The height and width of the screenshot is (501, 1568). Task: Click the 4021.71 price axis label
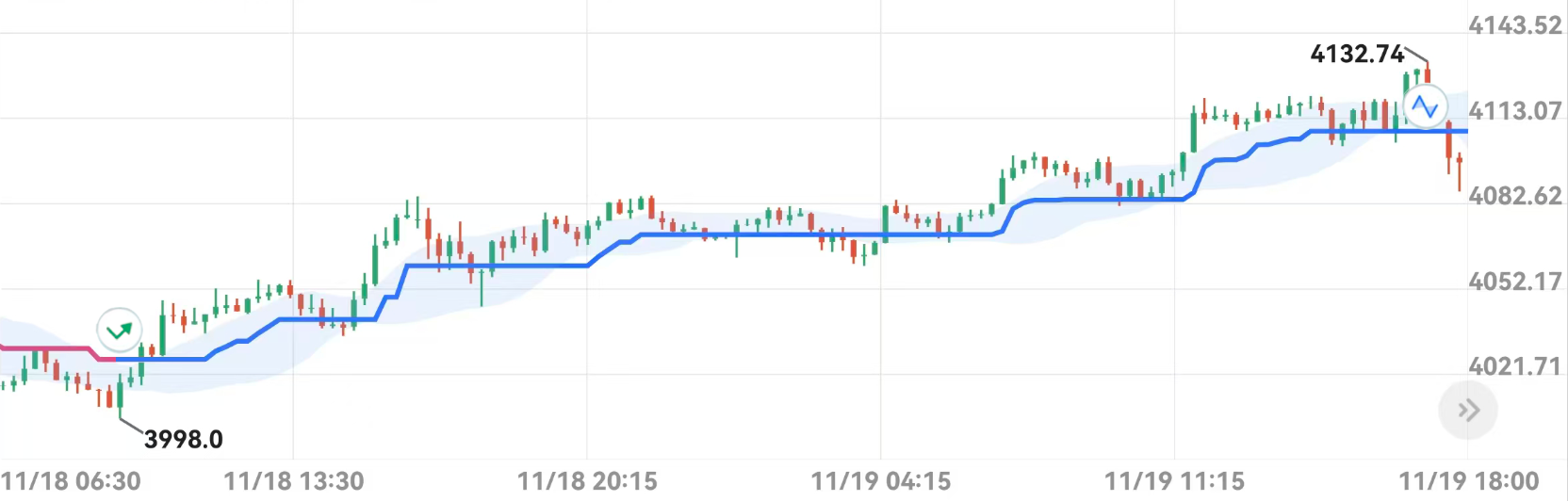[x=1515, y=366]
